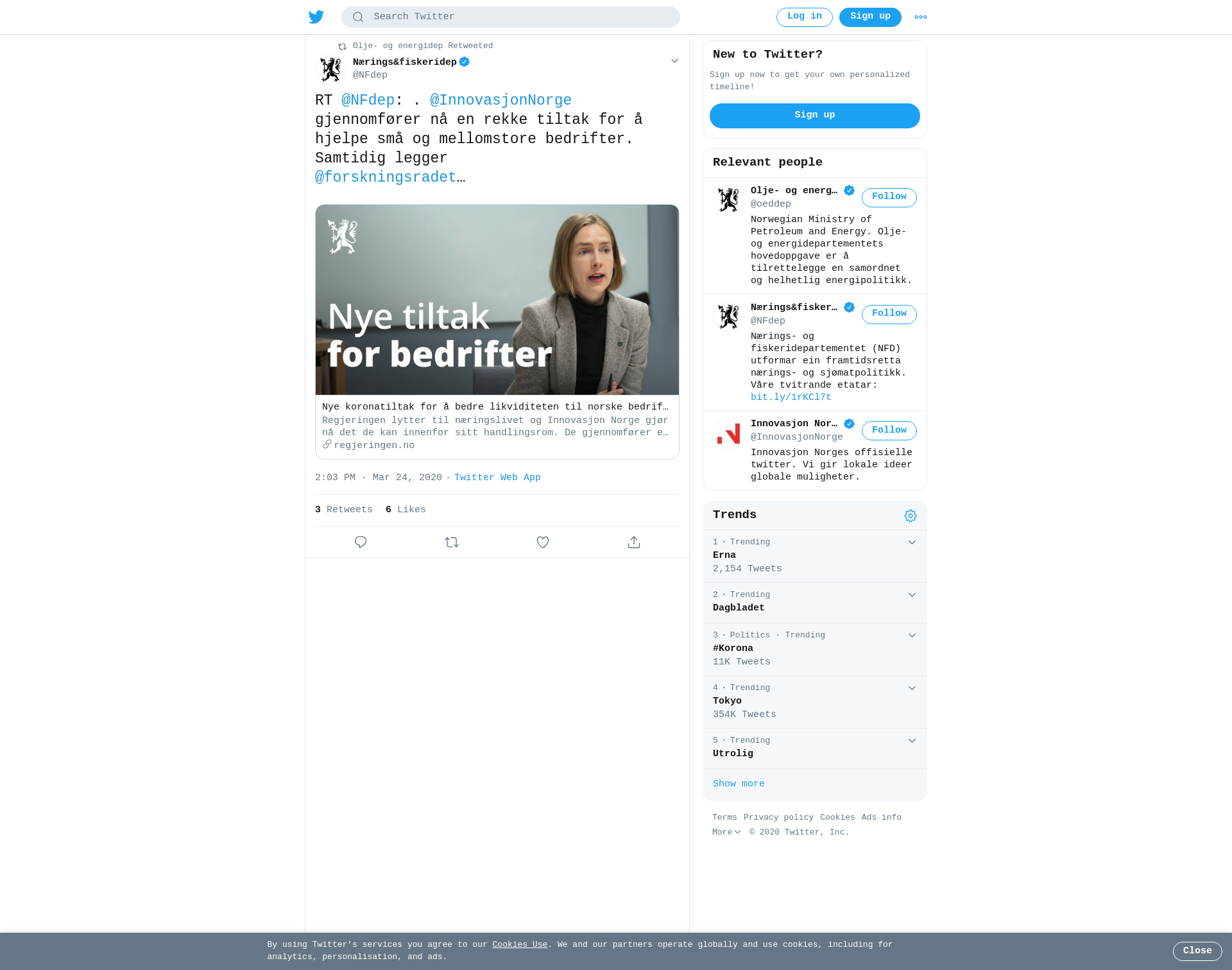The image size is (1232, 970).
Task: Open the share tweet icon
Action: 634,542
